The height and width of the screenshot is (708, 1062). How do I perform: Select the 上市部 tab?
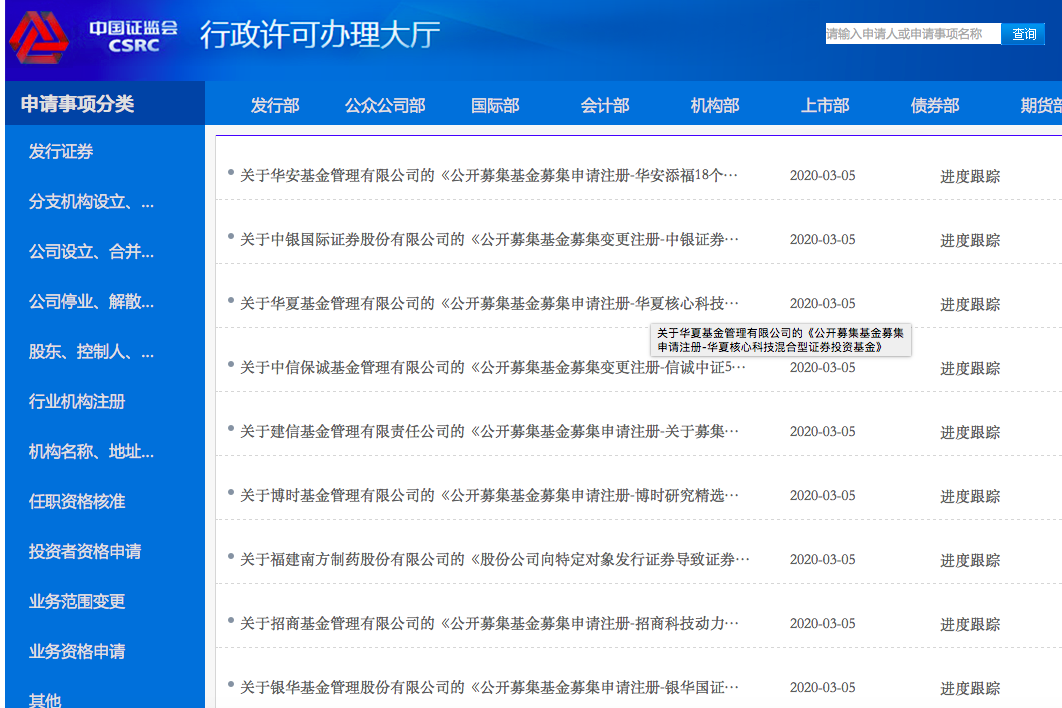pyautogui.click(x=825, y=105)
